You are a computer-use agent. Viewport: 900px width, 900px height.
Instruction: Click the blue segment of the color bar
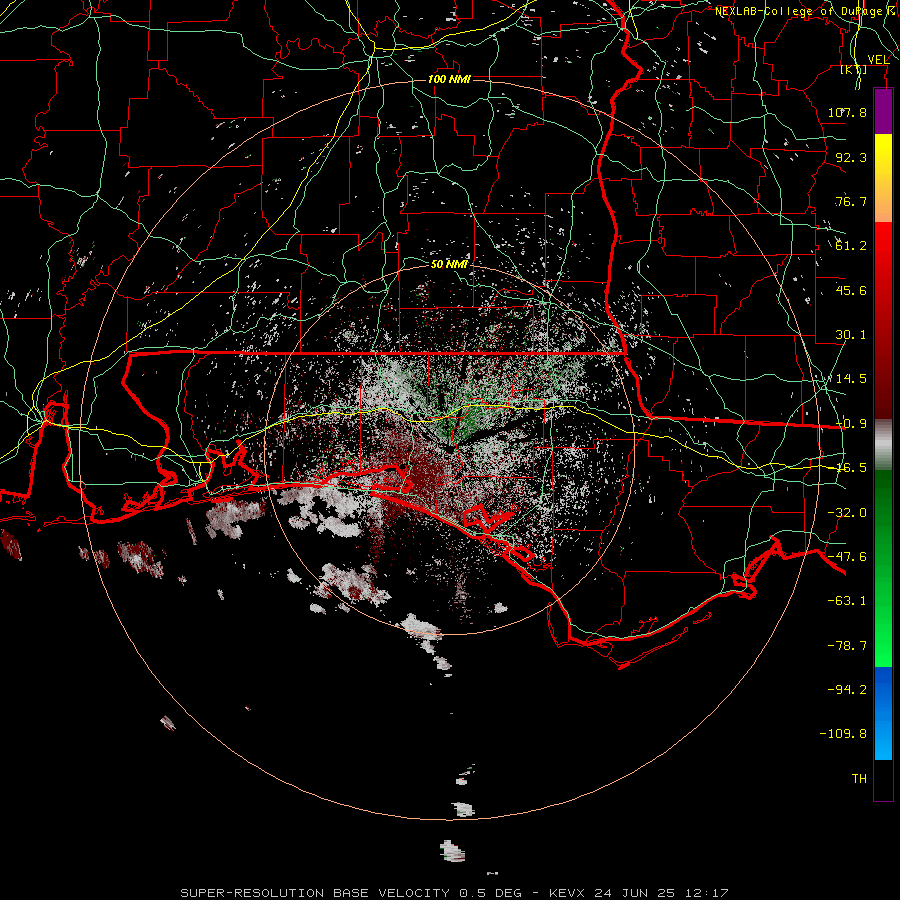(883, 713)
